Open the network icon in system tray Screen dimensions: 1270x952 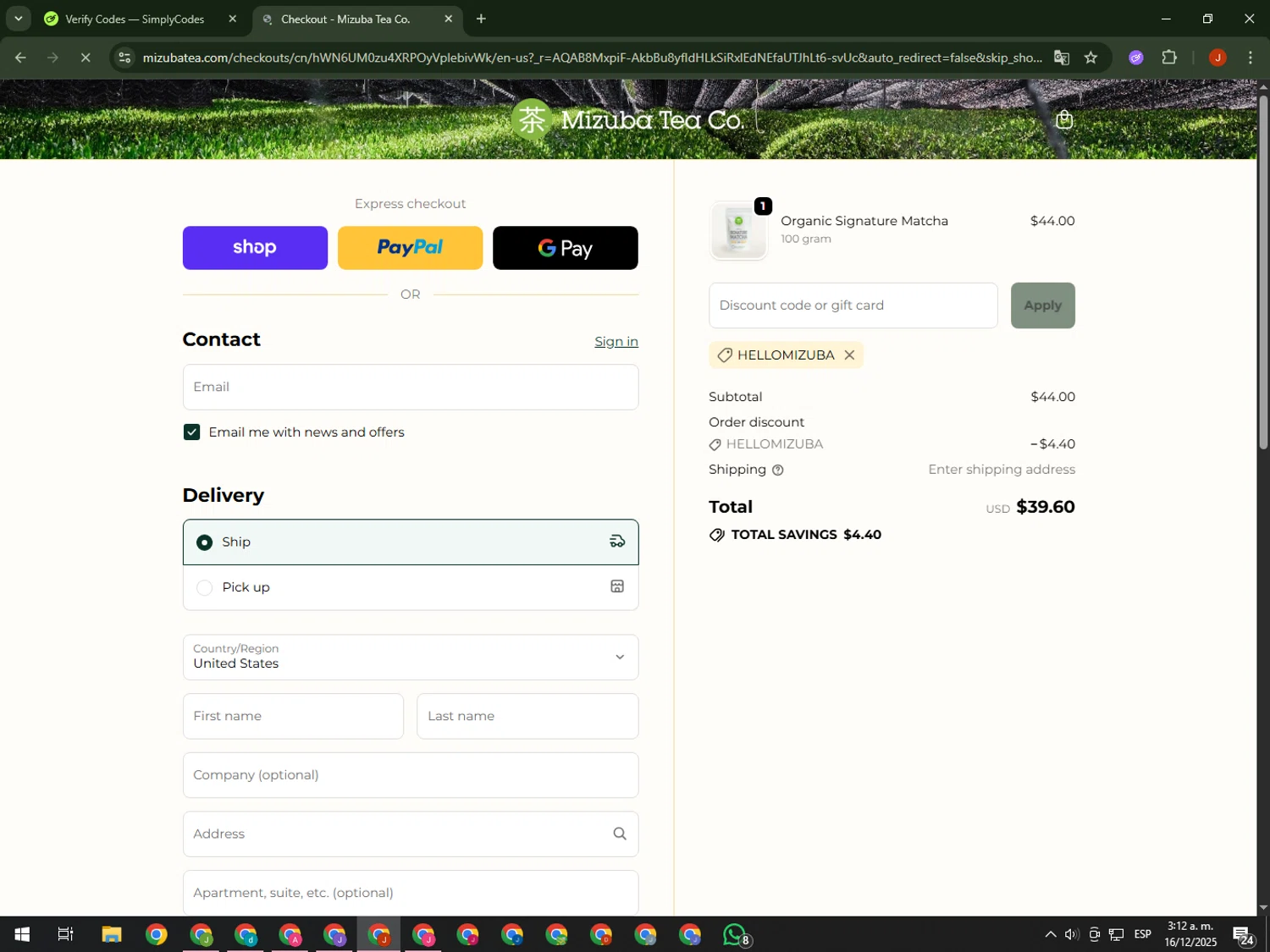click(x=1117, y=934)
